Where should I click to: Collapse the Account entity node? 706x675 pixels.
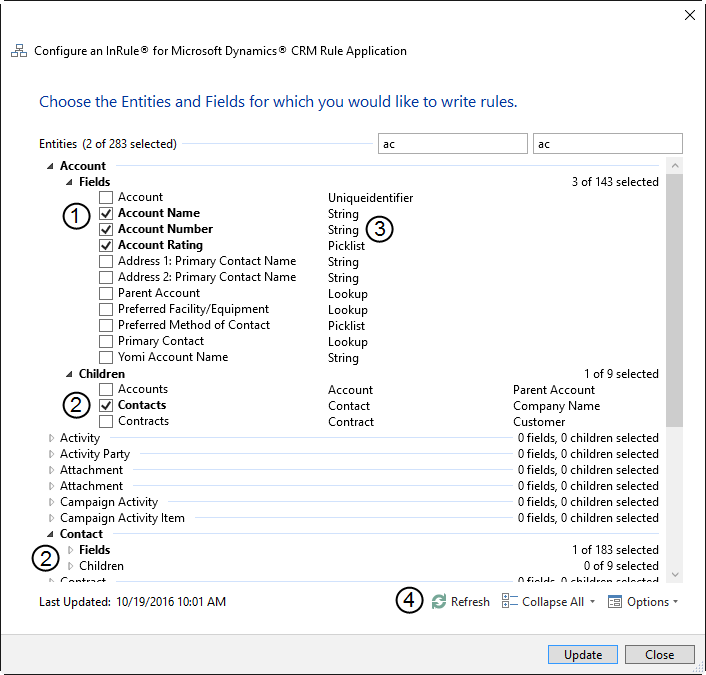coord(50,166)
